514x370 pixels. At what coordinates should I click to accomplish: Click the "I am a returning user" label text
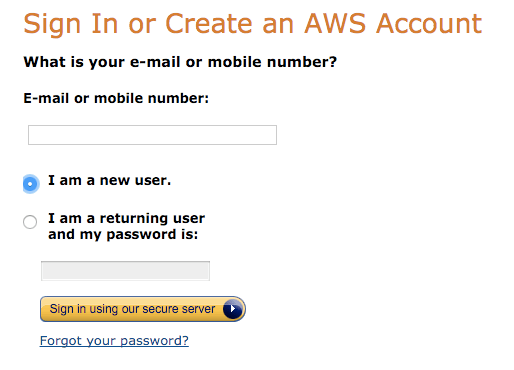126,218
